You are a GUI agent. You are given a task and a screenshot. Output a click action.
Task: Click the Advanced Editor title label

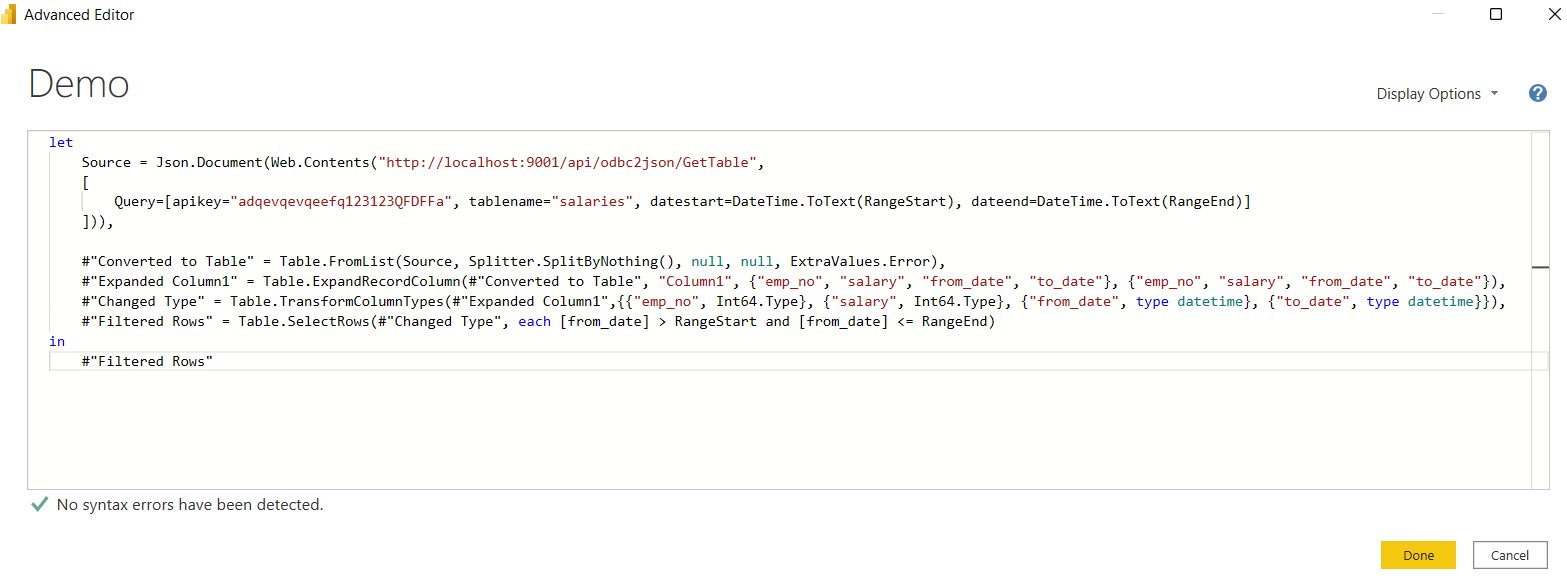coord(79,14)
